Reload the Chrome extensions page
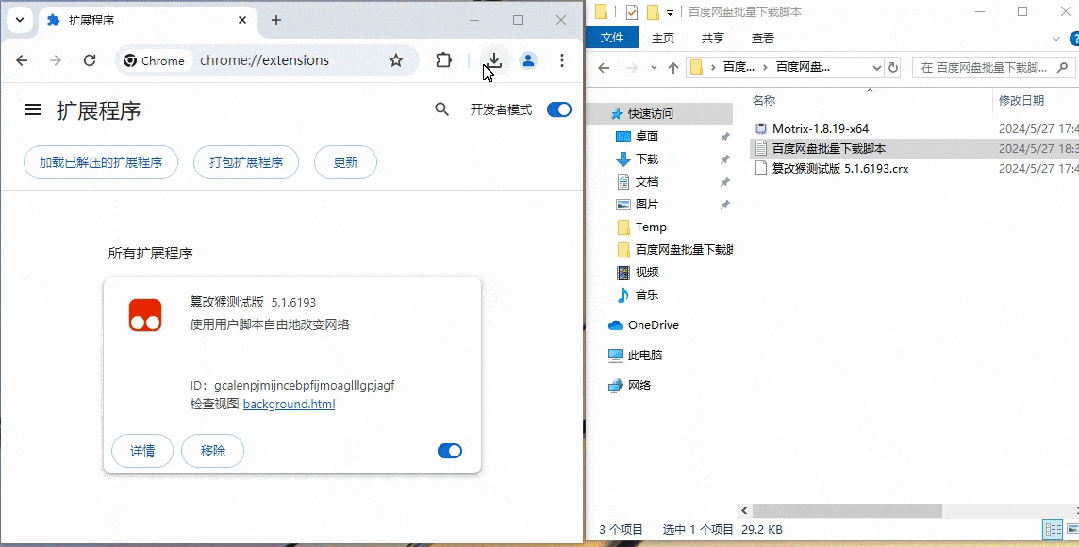 89,61
